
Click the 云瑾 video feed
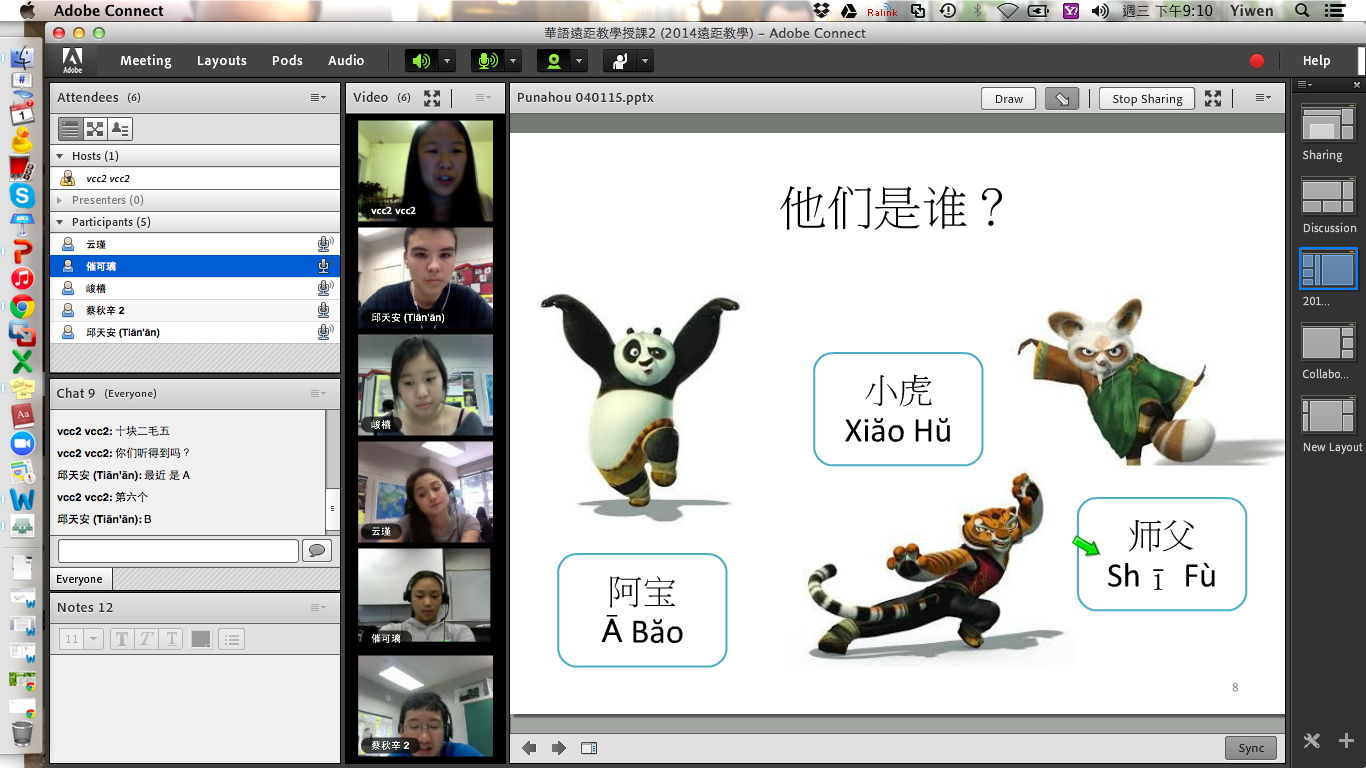click(425, 492)
